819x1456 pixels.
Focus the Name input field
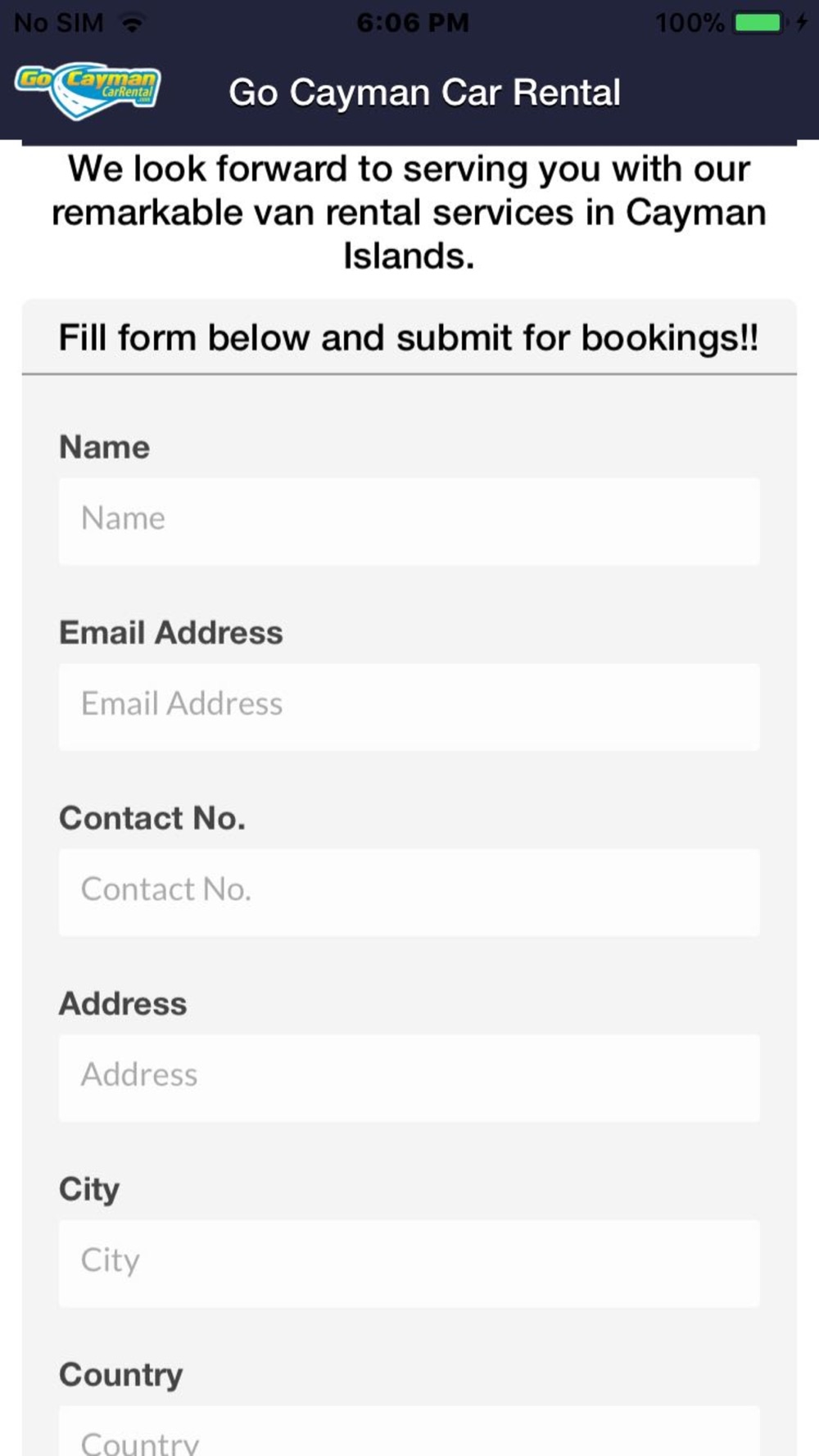(x=409, y=522)
